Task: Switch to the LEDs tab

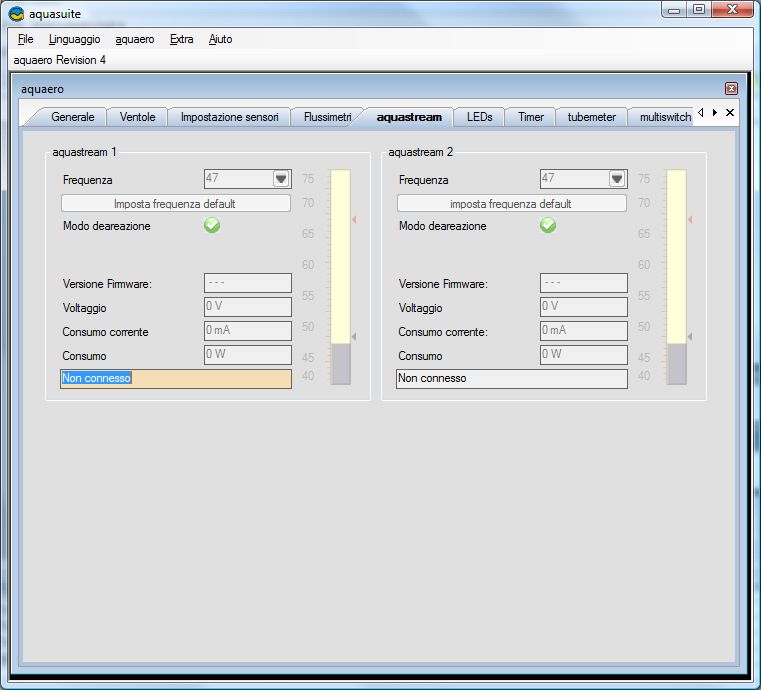Action: pyautogui.click(x=480, y=117)
